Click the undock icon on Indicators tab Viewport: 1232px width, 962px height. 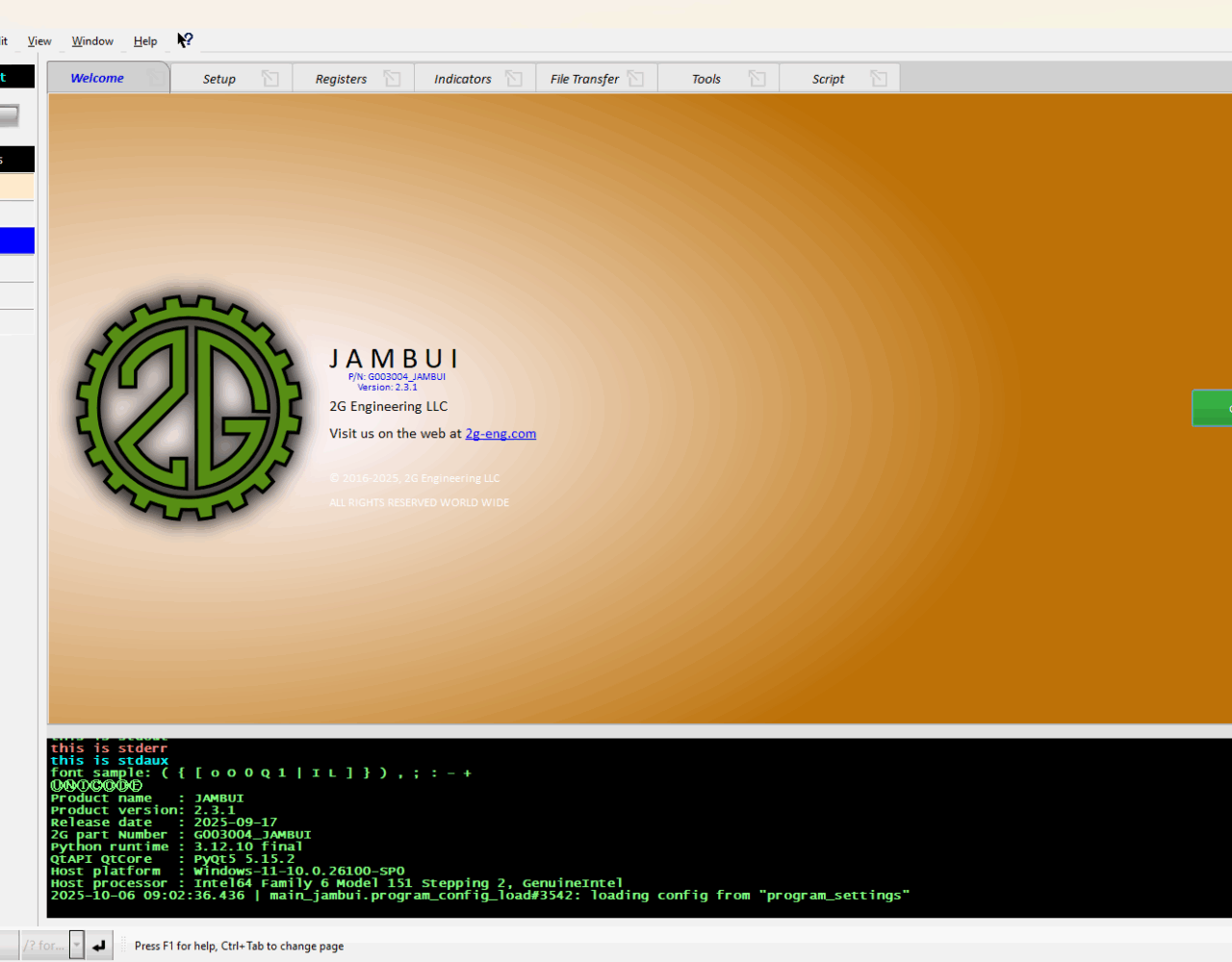point(514,79)
